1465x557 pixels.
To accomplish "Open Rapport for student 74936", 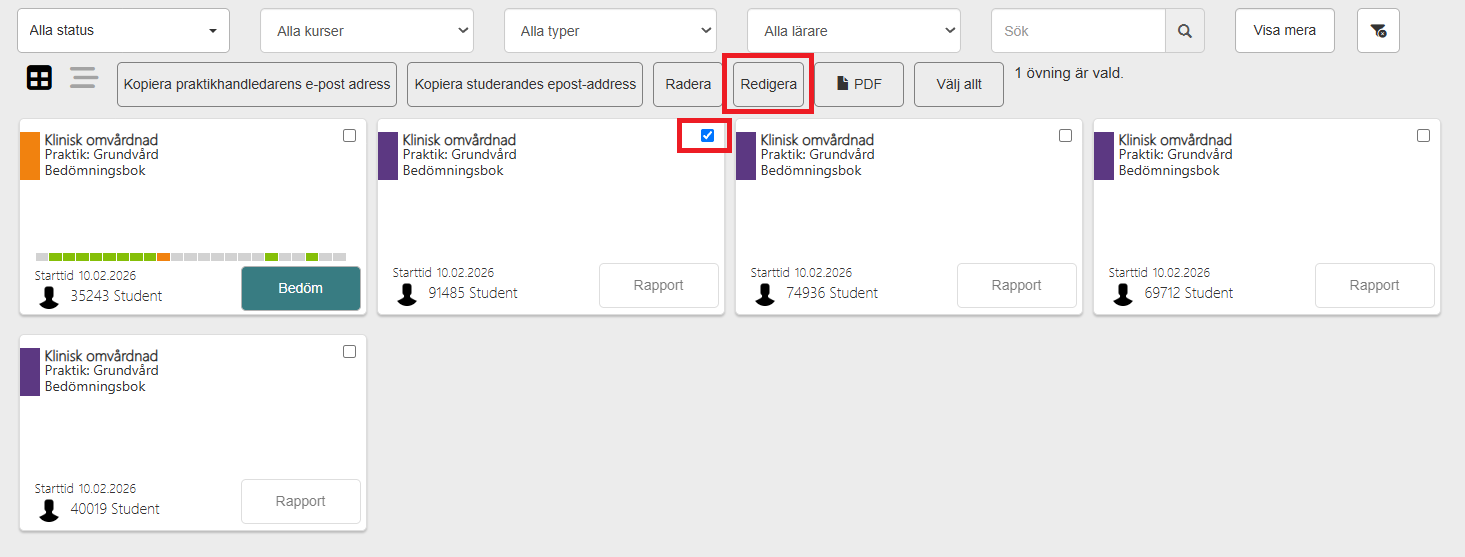I will pos(1017,286).
